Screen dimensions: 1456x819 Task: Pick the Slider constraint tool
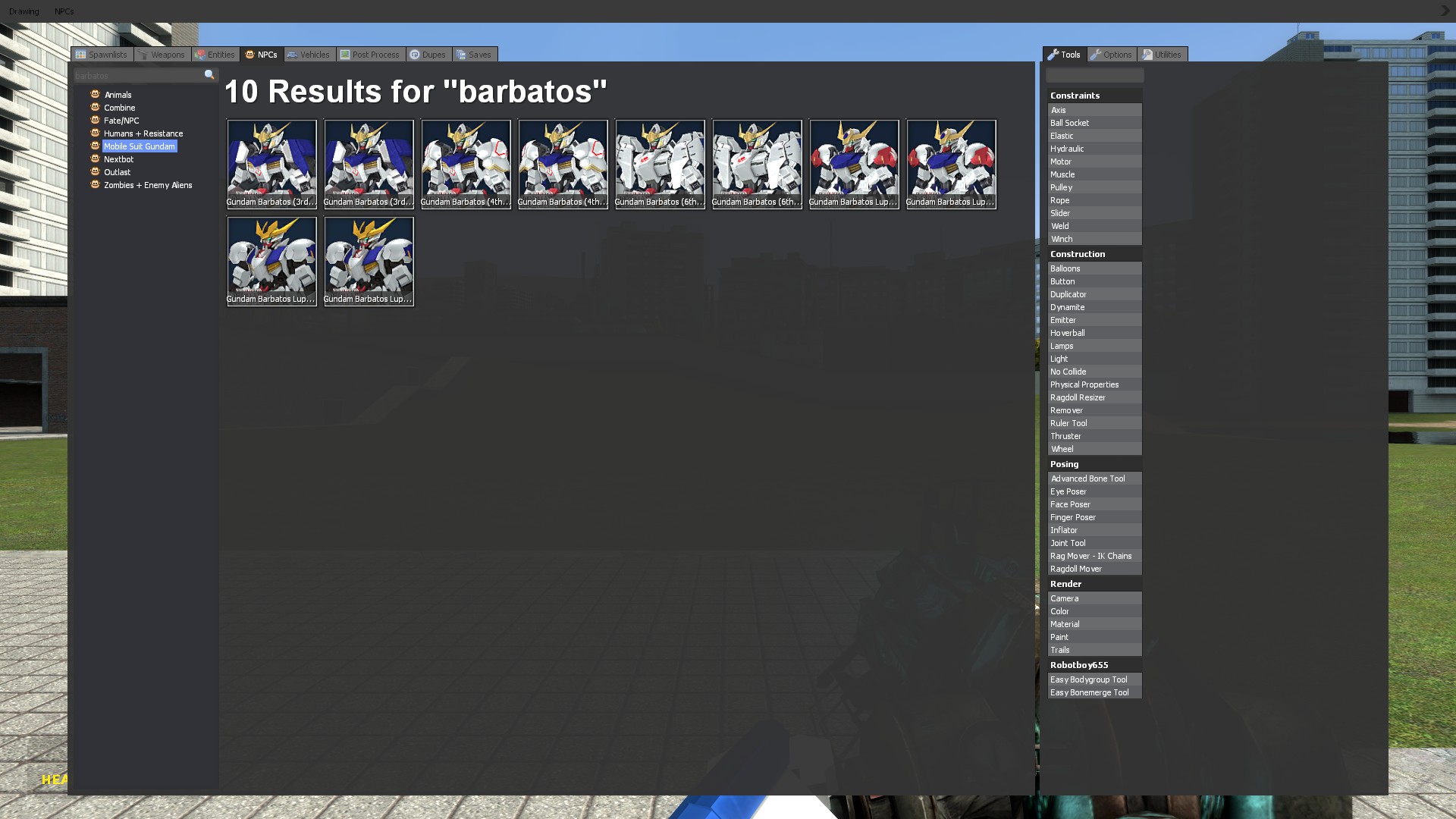[x=1095, y=213]
